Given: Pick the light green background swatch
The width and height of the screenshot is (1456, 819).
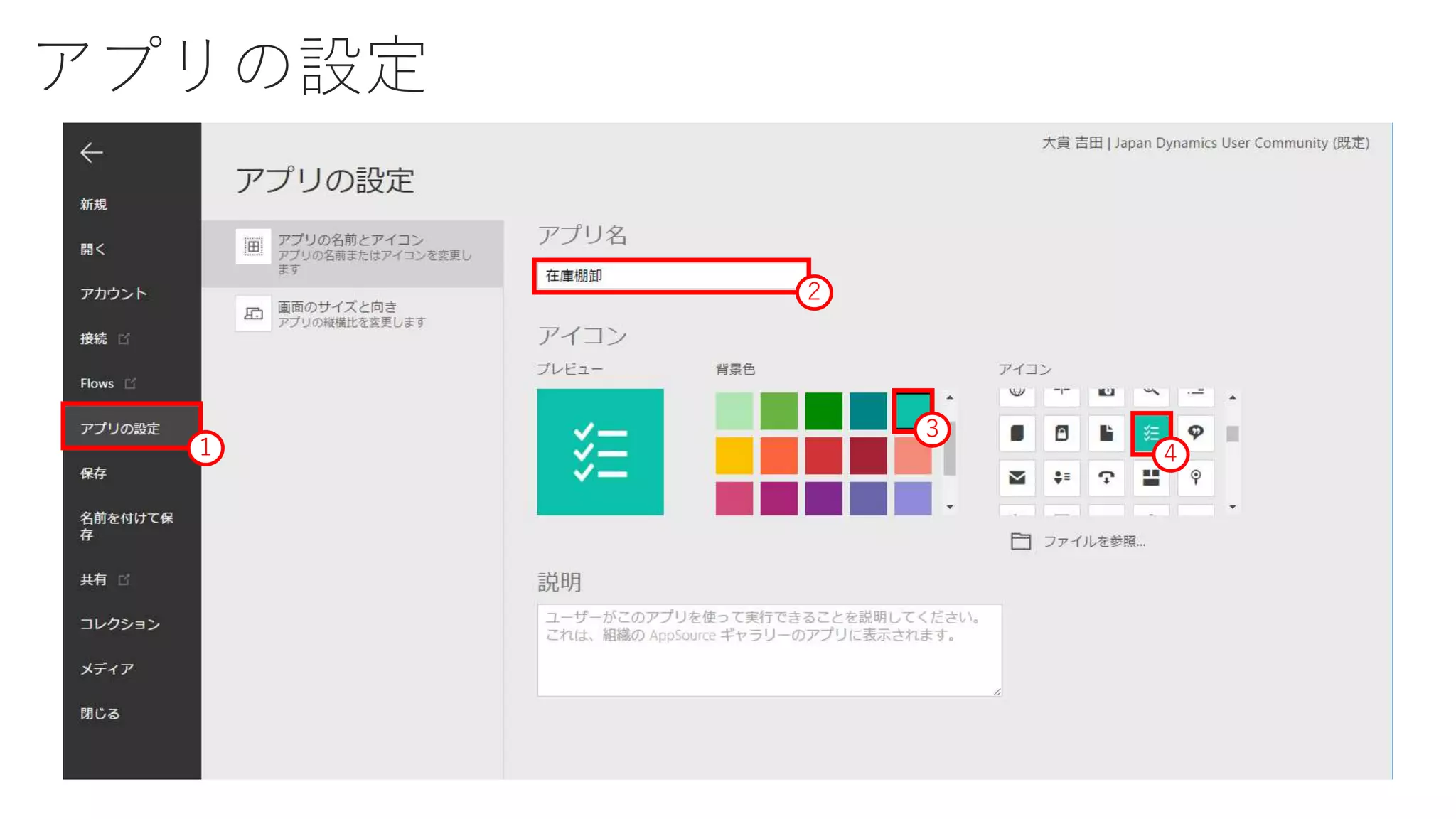Looking at the screenshot, I should coord(734,411).
